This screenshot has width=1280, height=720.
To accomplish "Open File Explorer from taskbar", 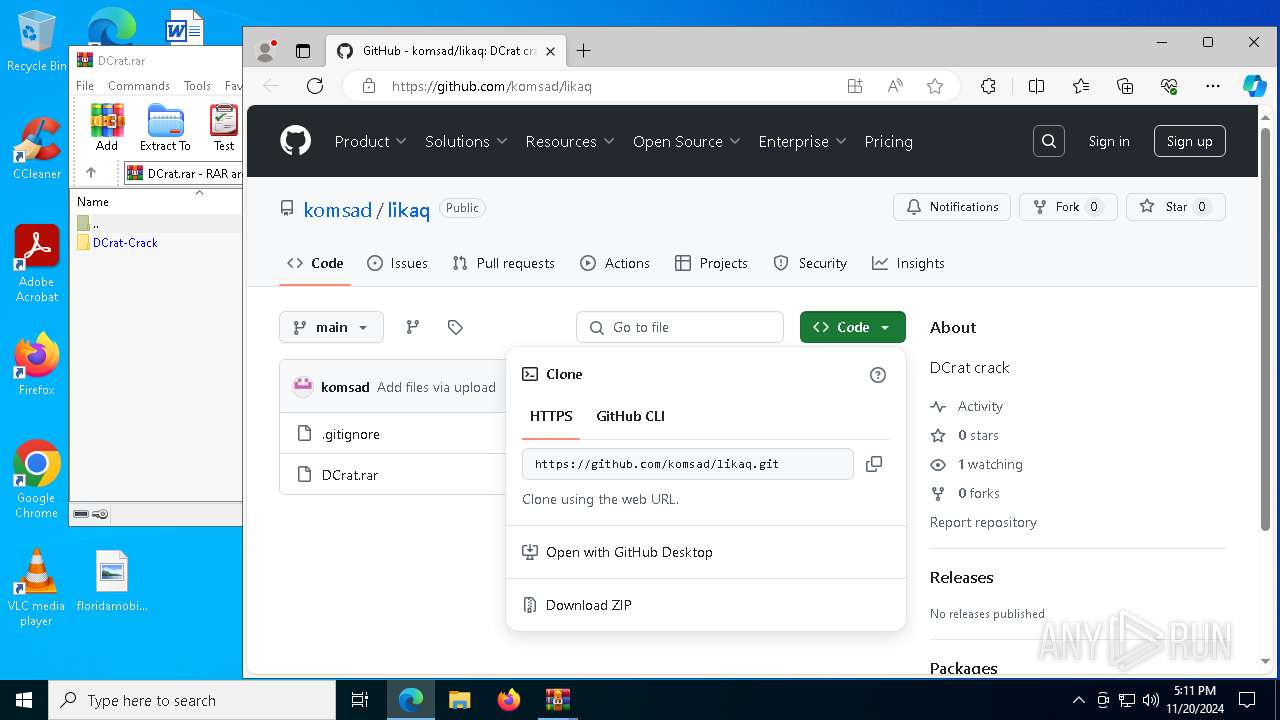I will click(x=459, y=700).
